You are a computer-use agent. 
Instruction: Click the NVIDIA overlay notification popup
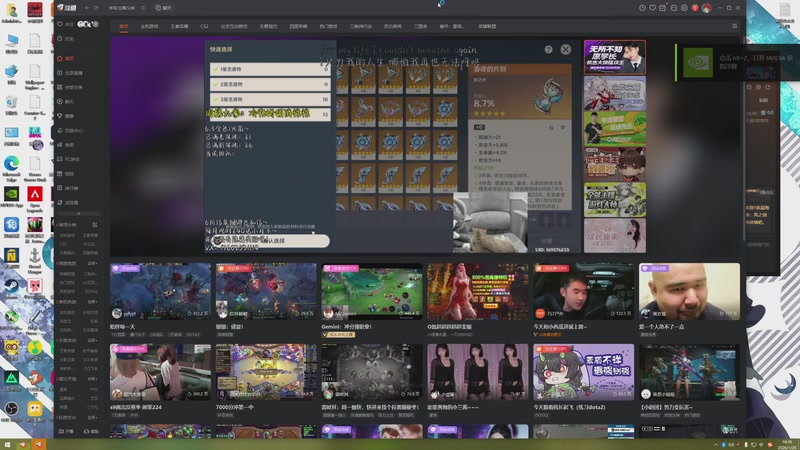pyautogui.click(x=737, y=62)
